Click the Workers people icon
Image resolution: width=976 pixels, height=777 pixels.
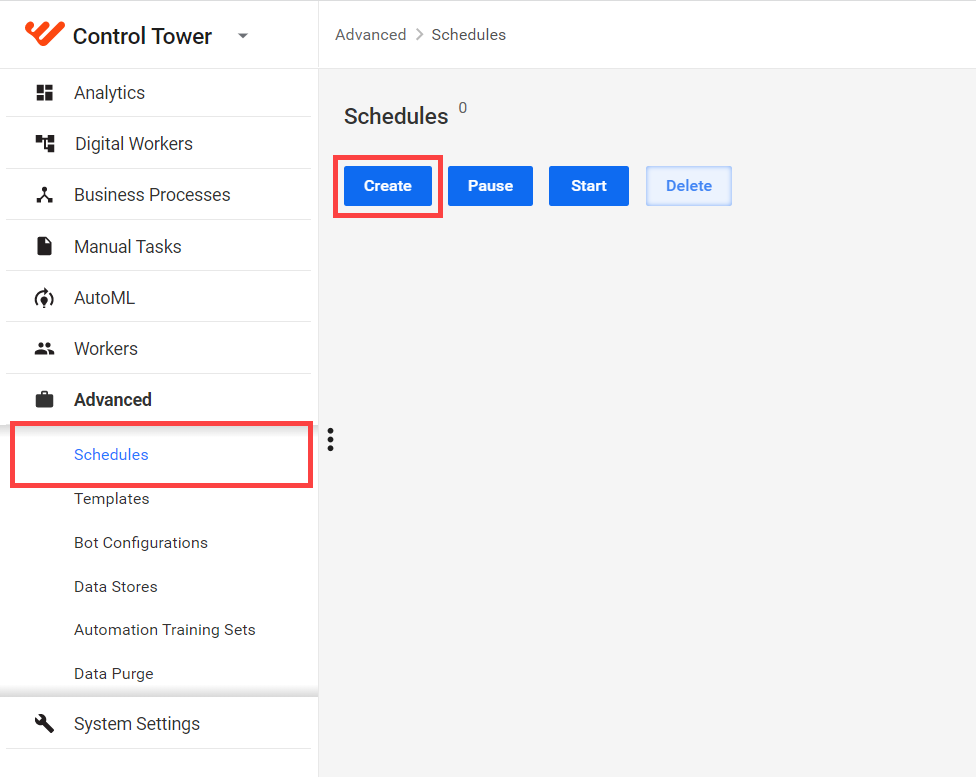[44, 349]
